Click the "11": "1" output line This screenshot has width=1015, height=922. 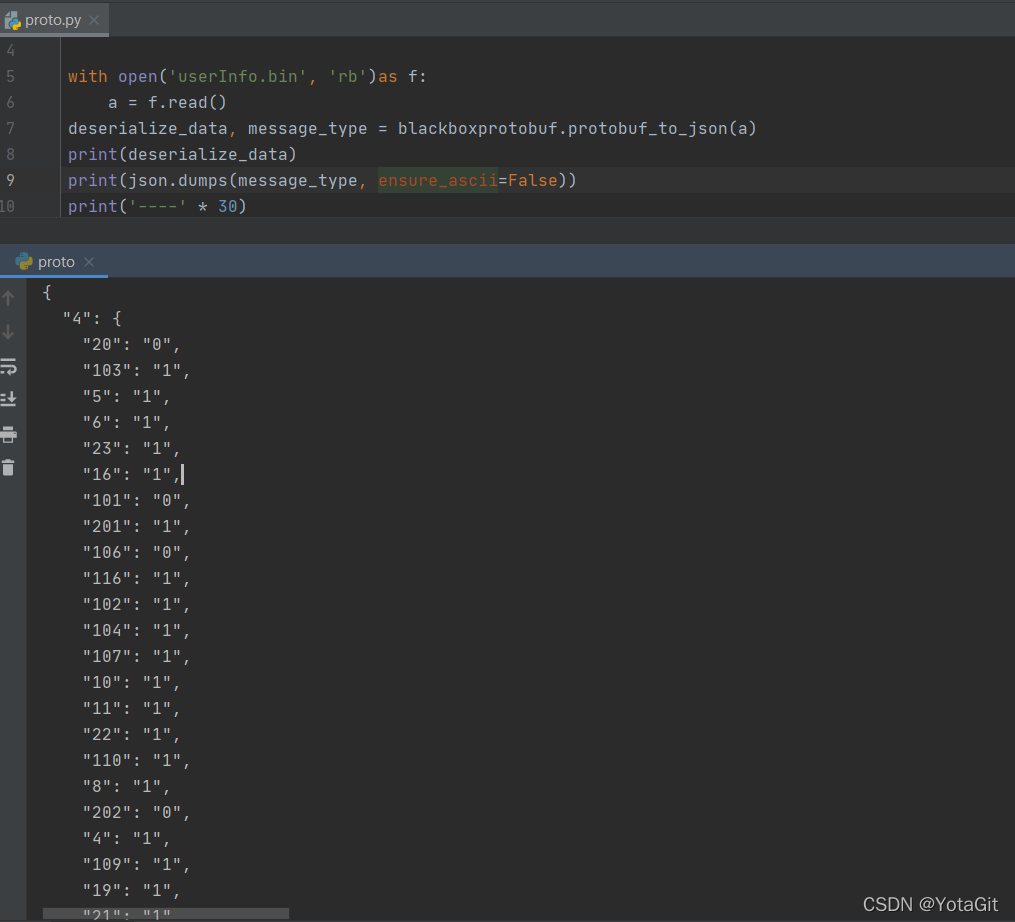coord(131,708)
